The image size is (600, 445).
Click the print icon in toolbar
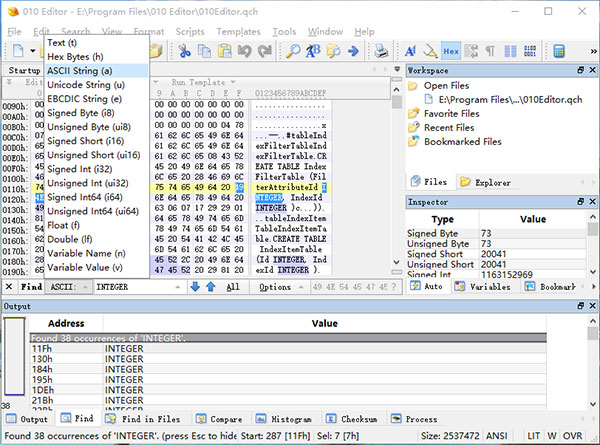381,51
